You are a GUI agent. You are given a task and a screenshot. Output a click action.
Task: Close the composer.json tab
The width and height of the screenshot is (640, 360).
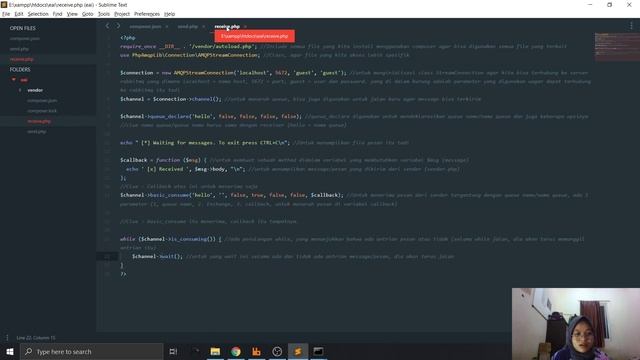tap(167, 27)
